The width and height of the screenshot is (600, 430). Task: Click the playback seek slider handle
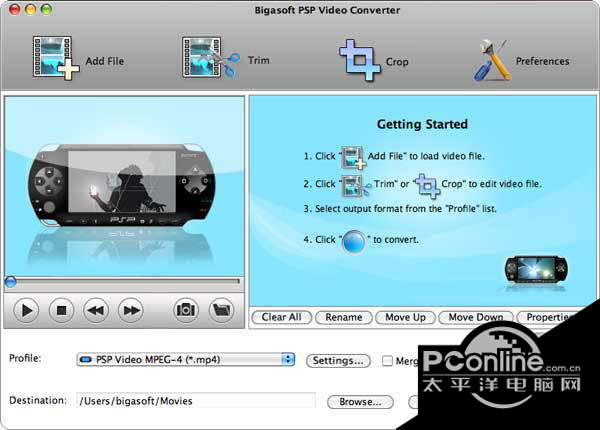point(10,282)
